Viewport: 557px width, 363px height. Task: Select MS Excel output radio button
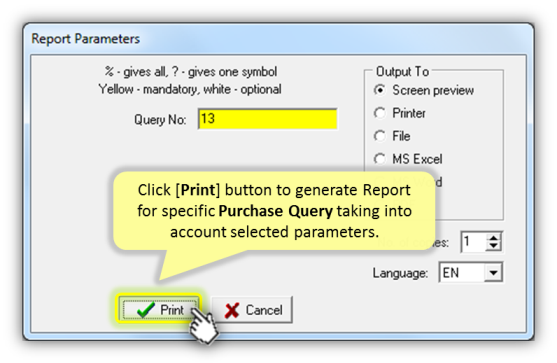tap(380, 159)
